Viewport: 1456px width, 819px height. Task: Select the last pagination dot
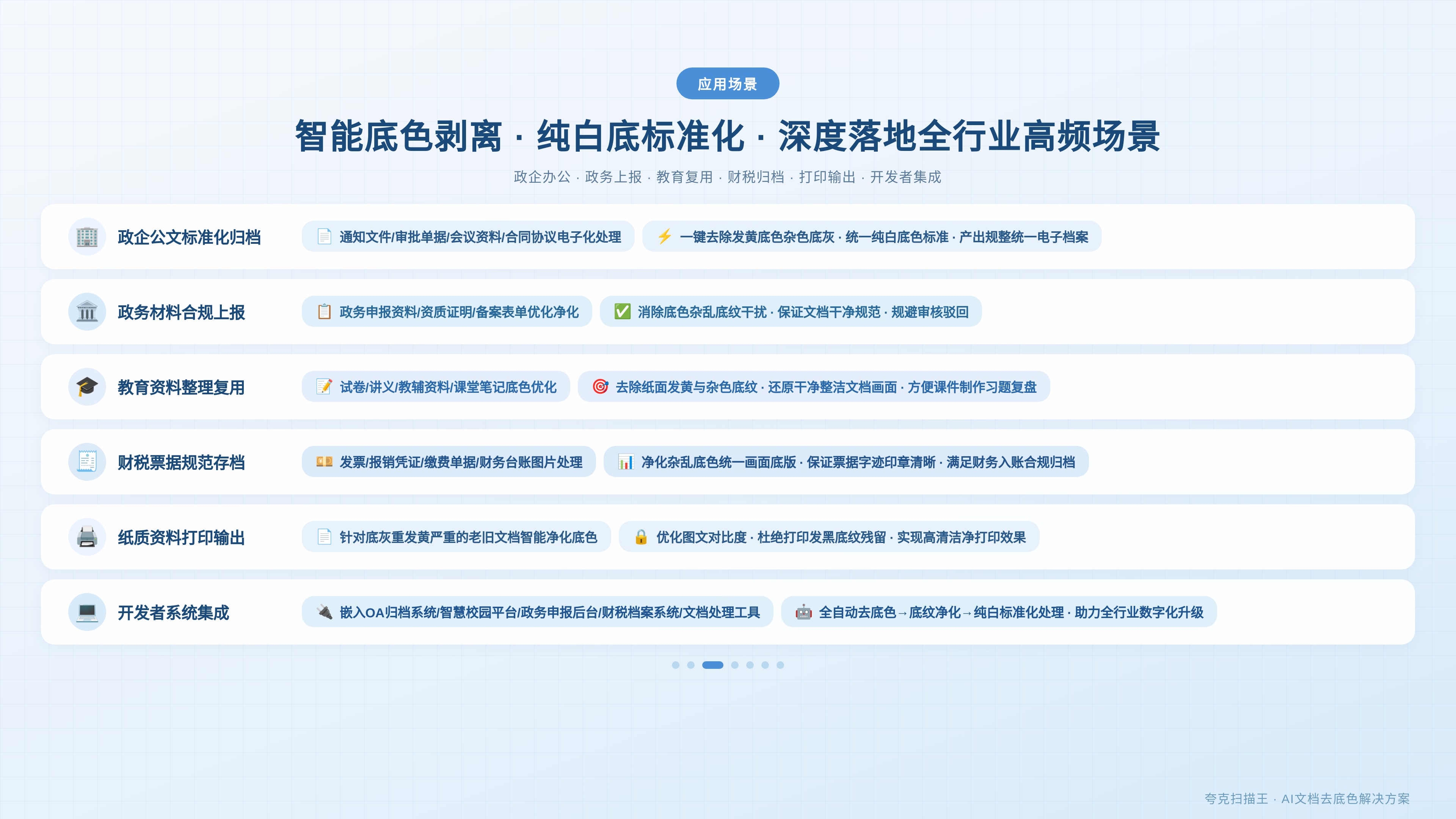pyautogui.click(x=780, y=665)
